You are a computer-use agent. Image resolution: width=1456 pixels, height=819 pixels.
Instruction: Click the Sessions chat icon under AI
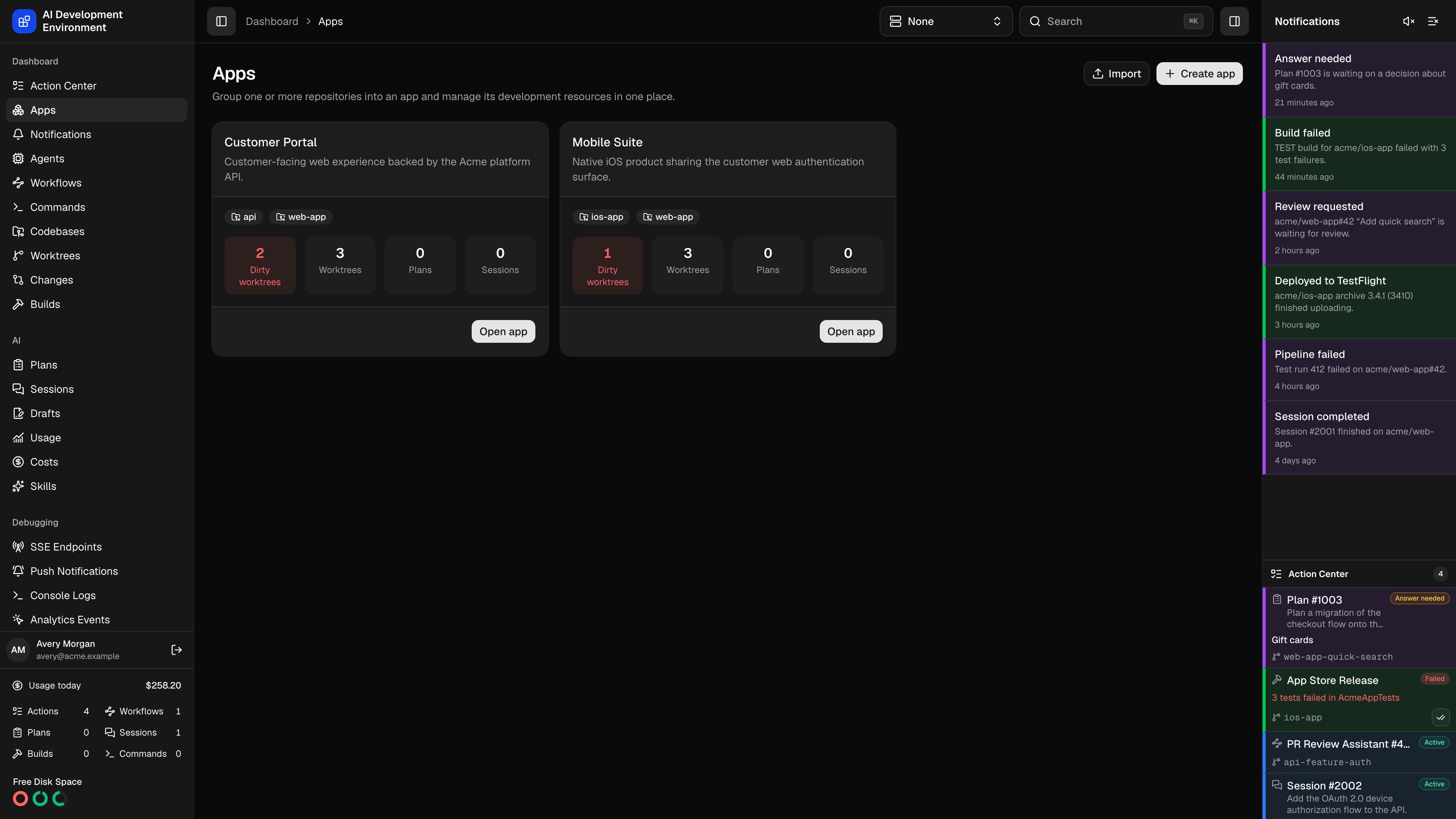[18, 389]
